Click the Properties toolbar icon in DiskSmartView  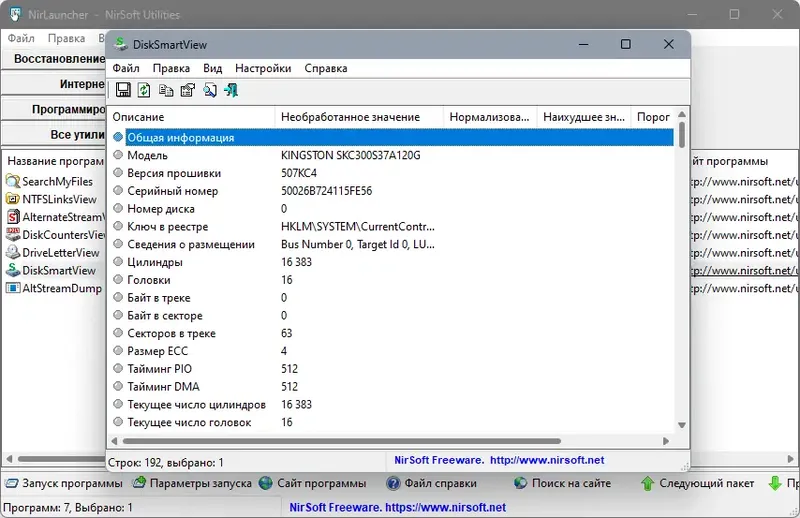188,90
